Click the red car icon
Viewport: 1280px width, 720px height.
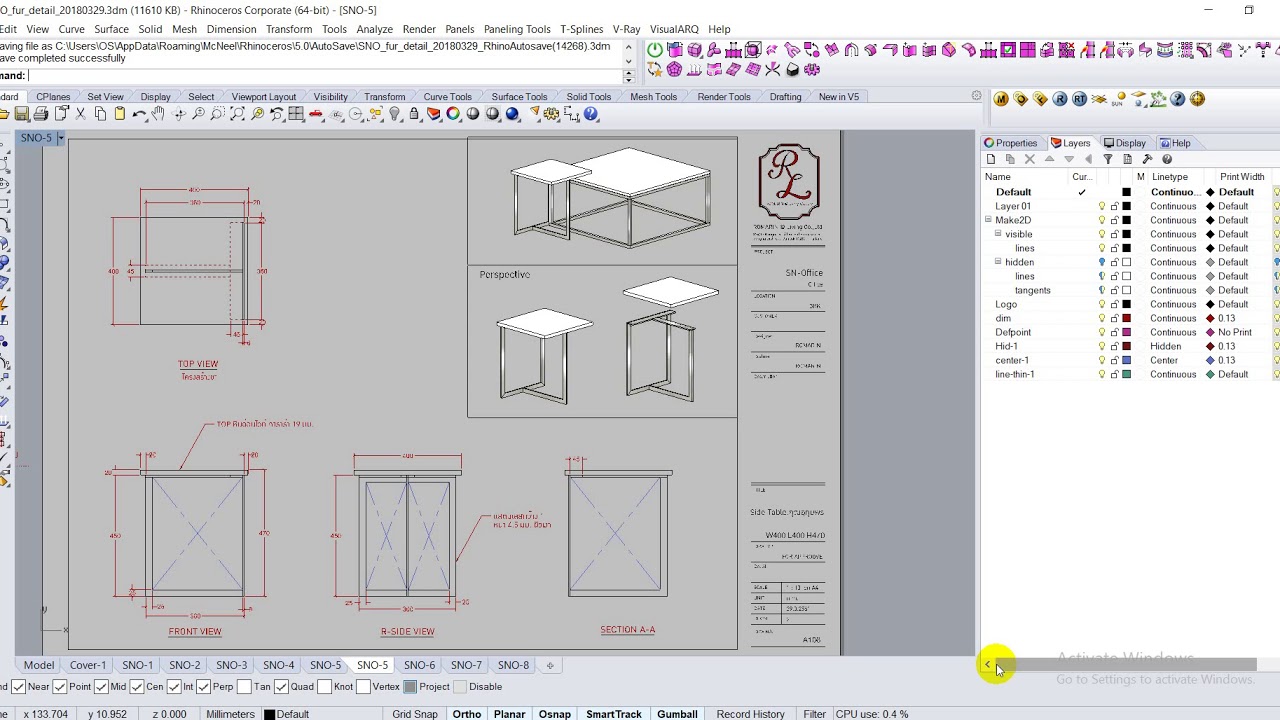(x=316, y=114)
